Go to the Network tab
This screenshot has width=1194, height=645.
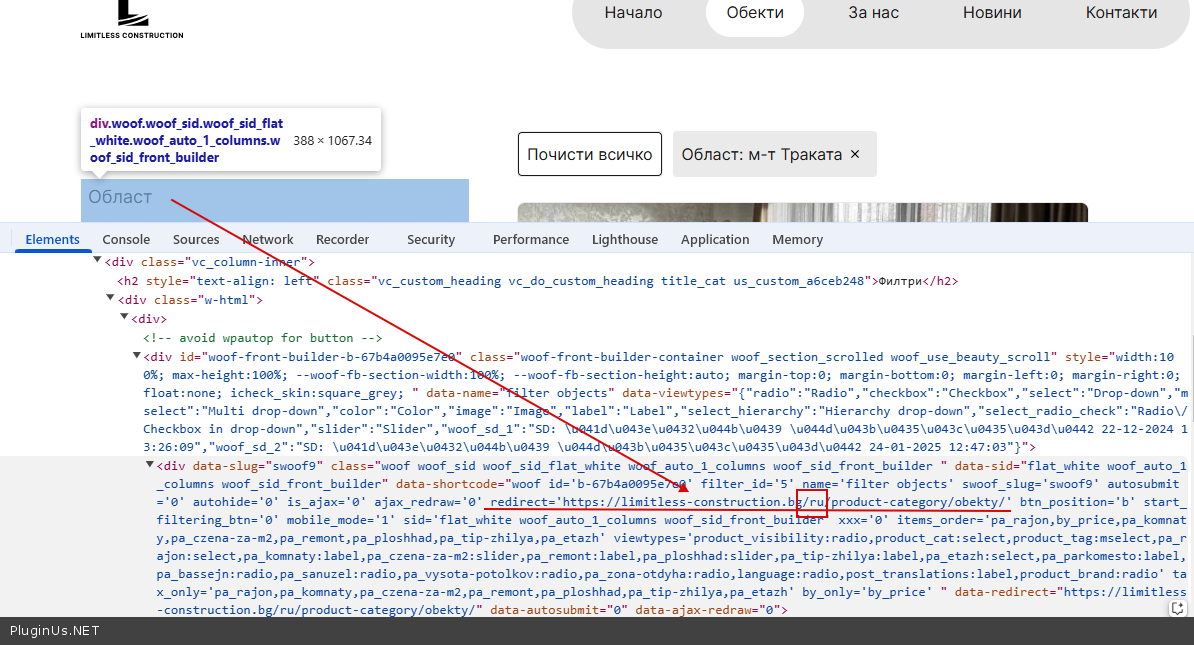pos(268,240)
